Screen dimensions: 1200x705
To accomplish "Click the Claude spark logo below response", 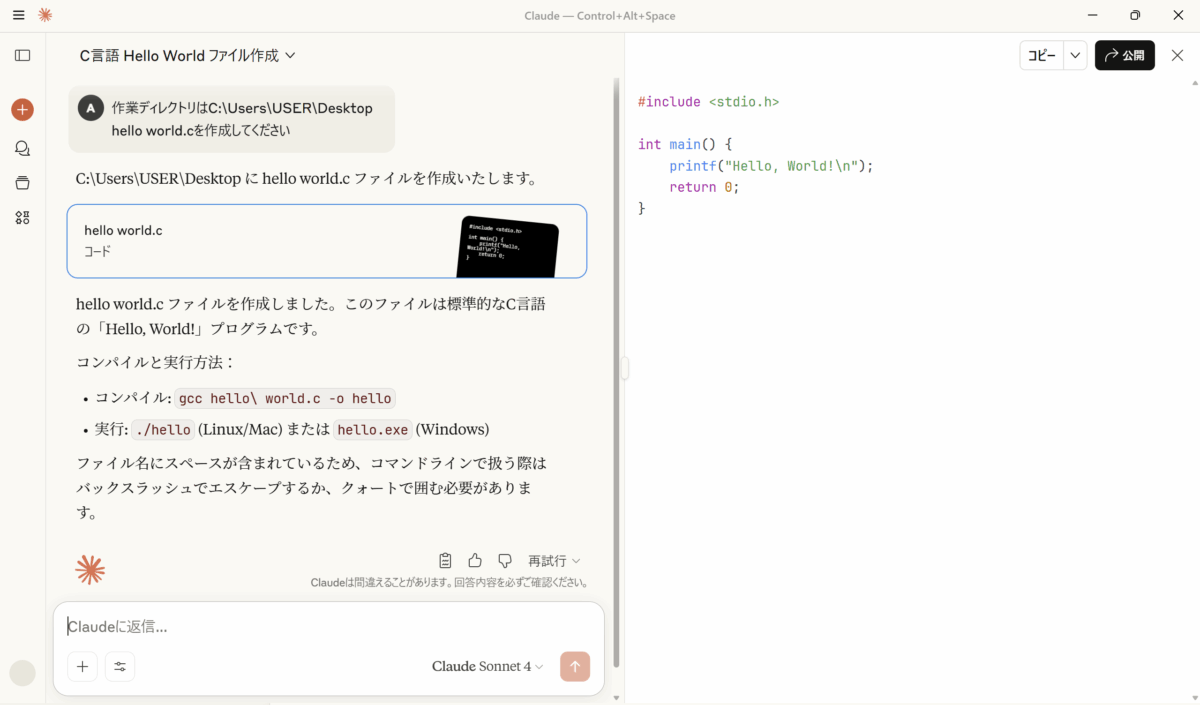I will 90,570.
